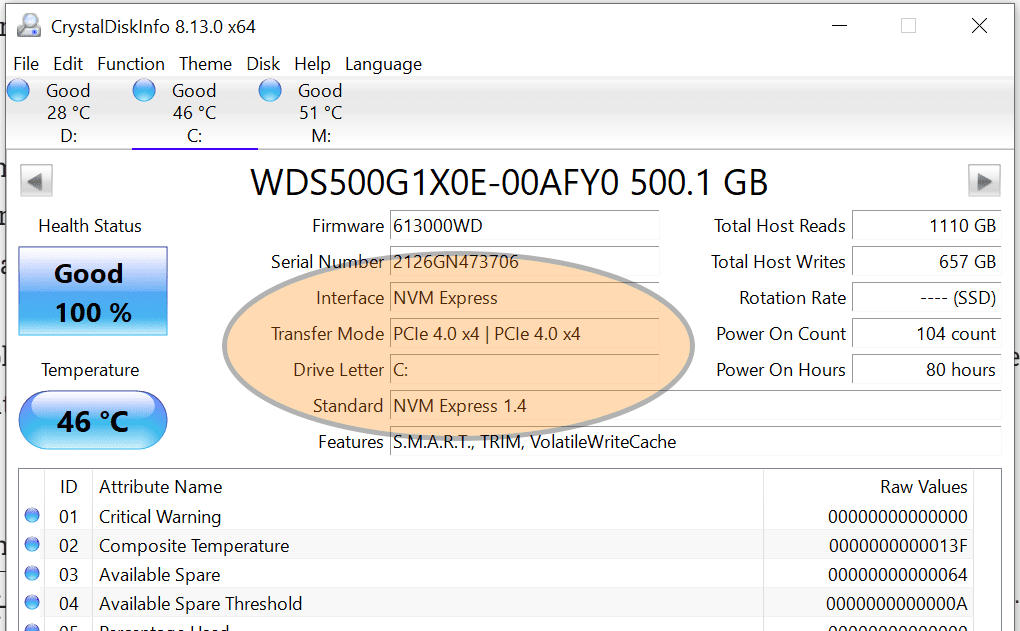The width and height of the screenshot is (1020, 631).
Task: Click raw value 000000000013F
Action: [898, 545]
